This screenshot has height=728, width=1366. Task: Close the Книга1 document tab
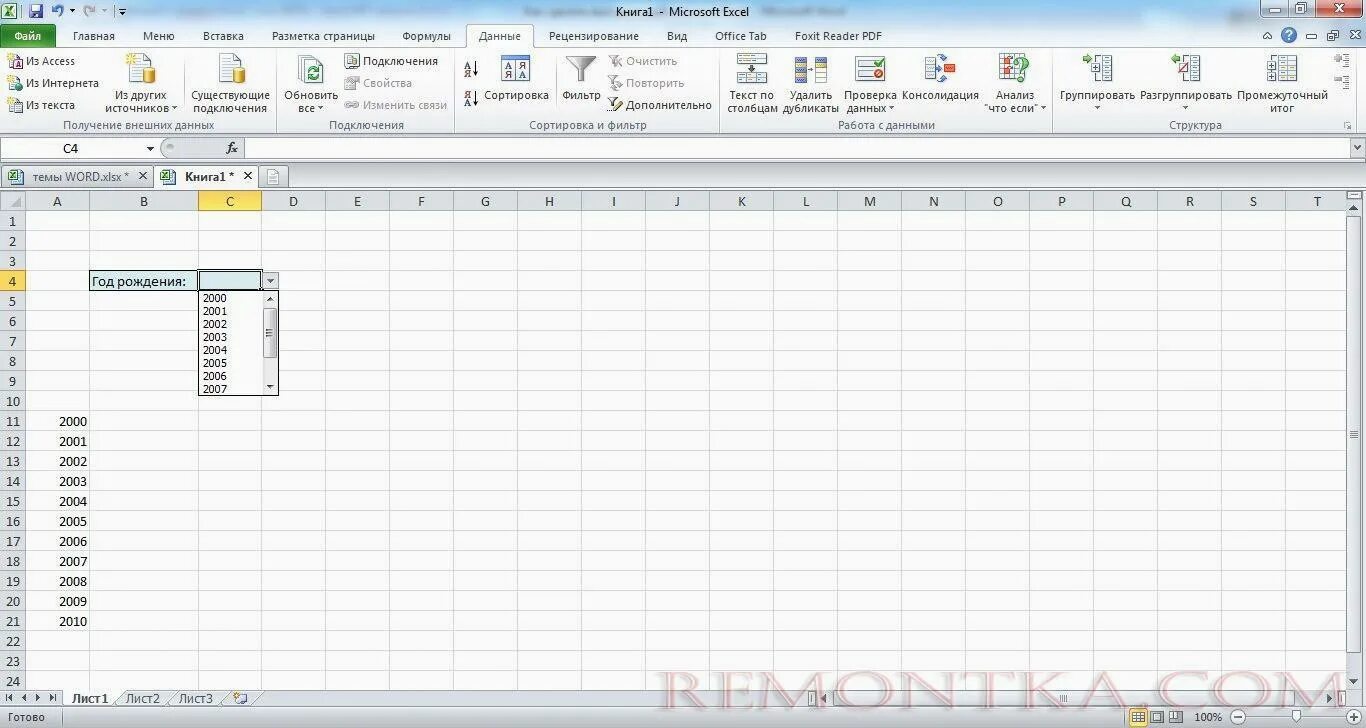click(248, 176)
